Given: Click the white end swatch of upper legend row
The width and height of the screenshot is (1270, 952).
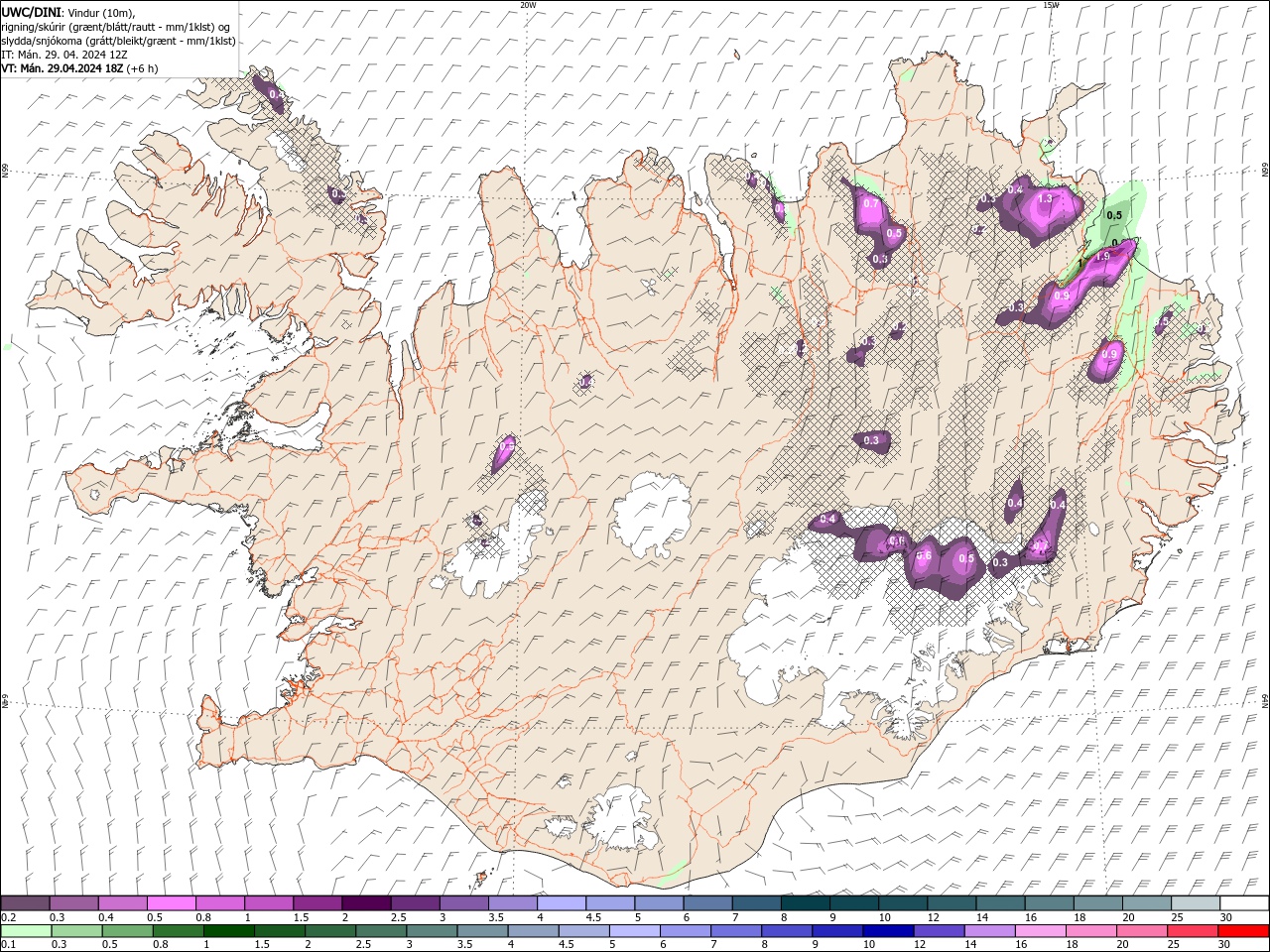Looking at the screenshot, I should tap(1243, 903).
